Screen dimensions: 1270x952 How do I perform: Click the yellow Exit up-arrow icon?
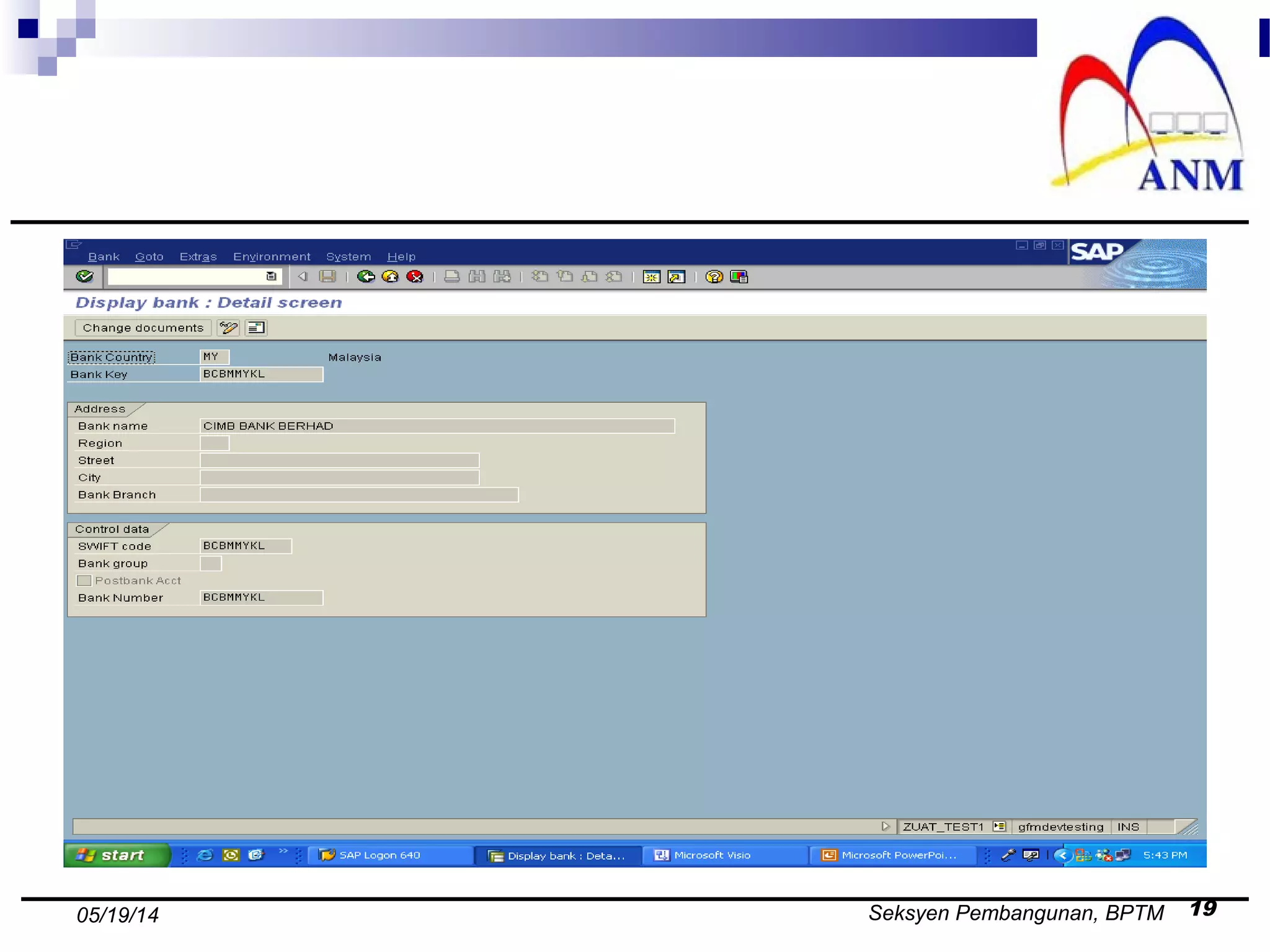tap(390, 276)
